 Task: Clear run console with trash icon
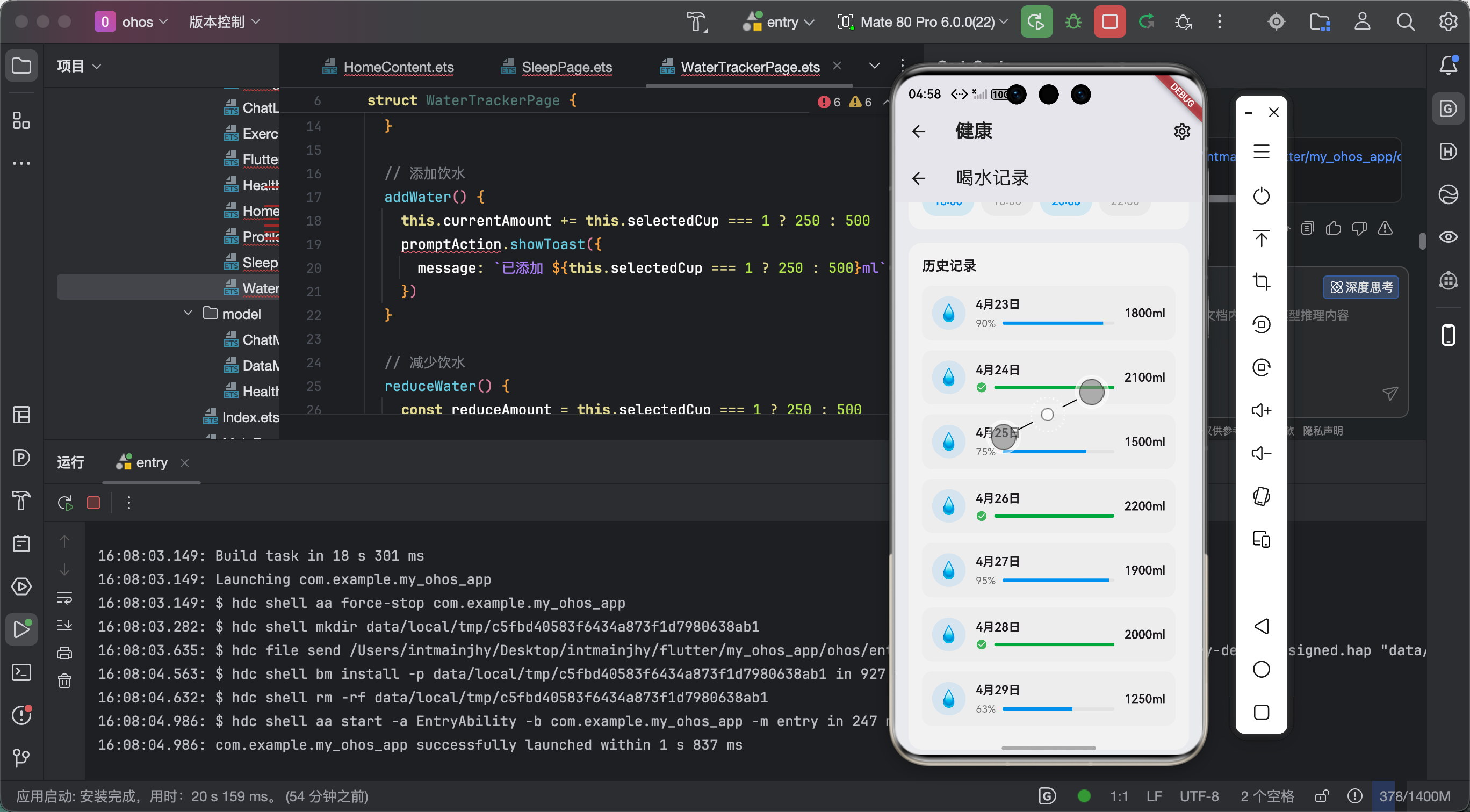click(x=64, y=681)
